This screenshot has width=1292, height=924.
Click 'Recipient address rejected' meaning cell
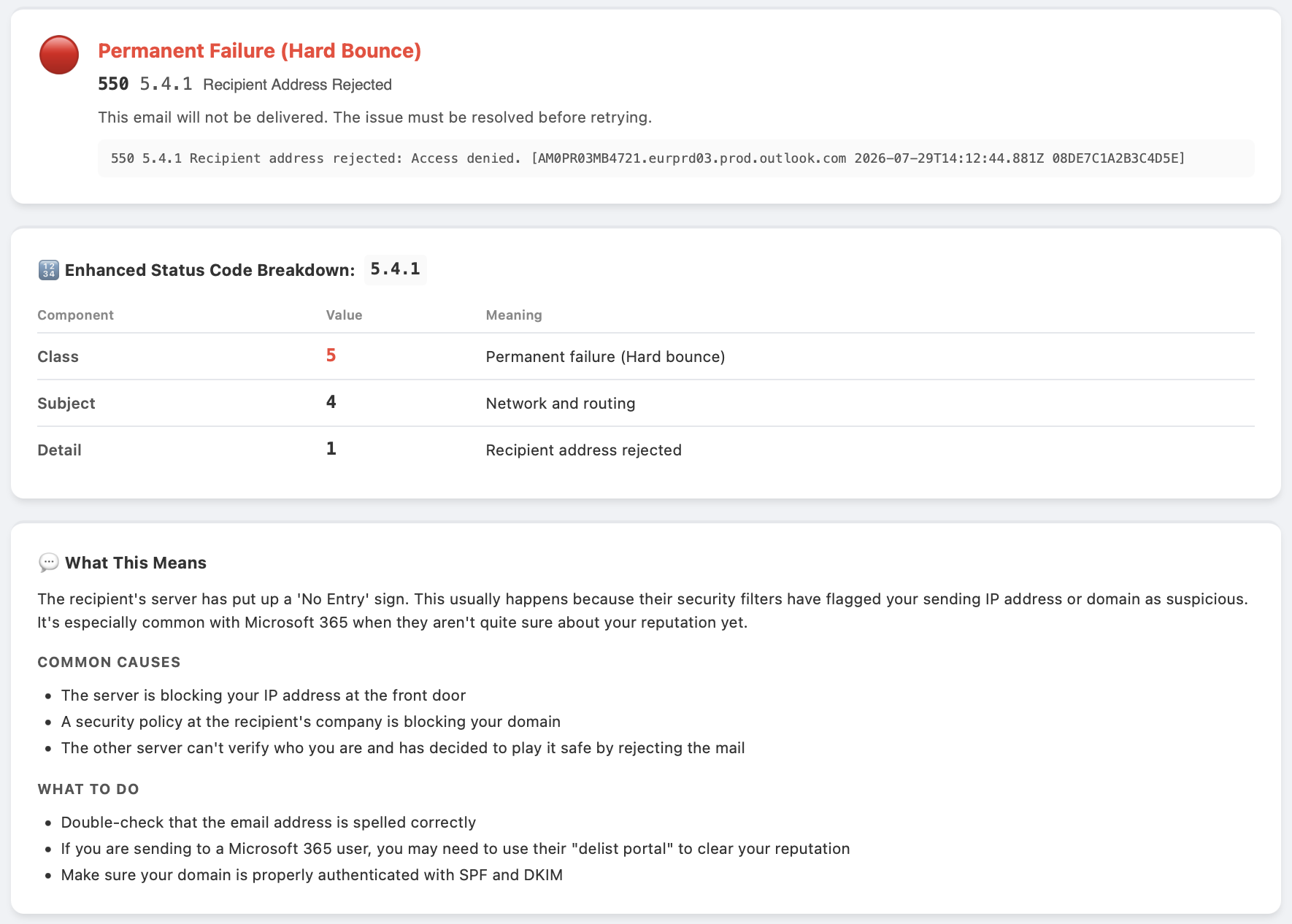pos(583,450)
